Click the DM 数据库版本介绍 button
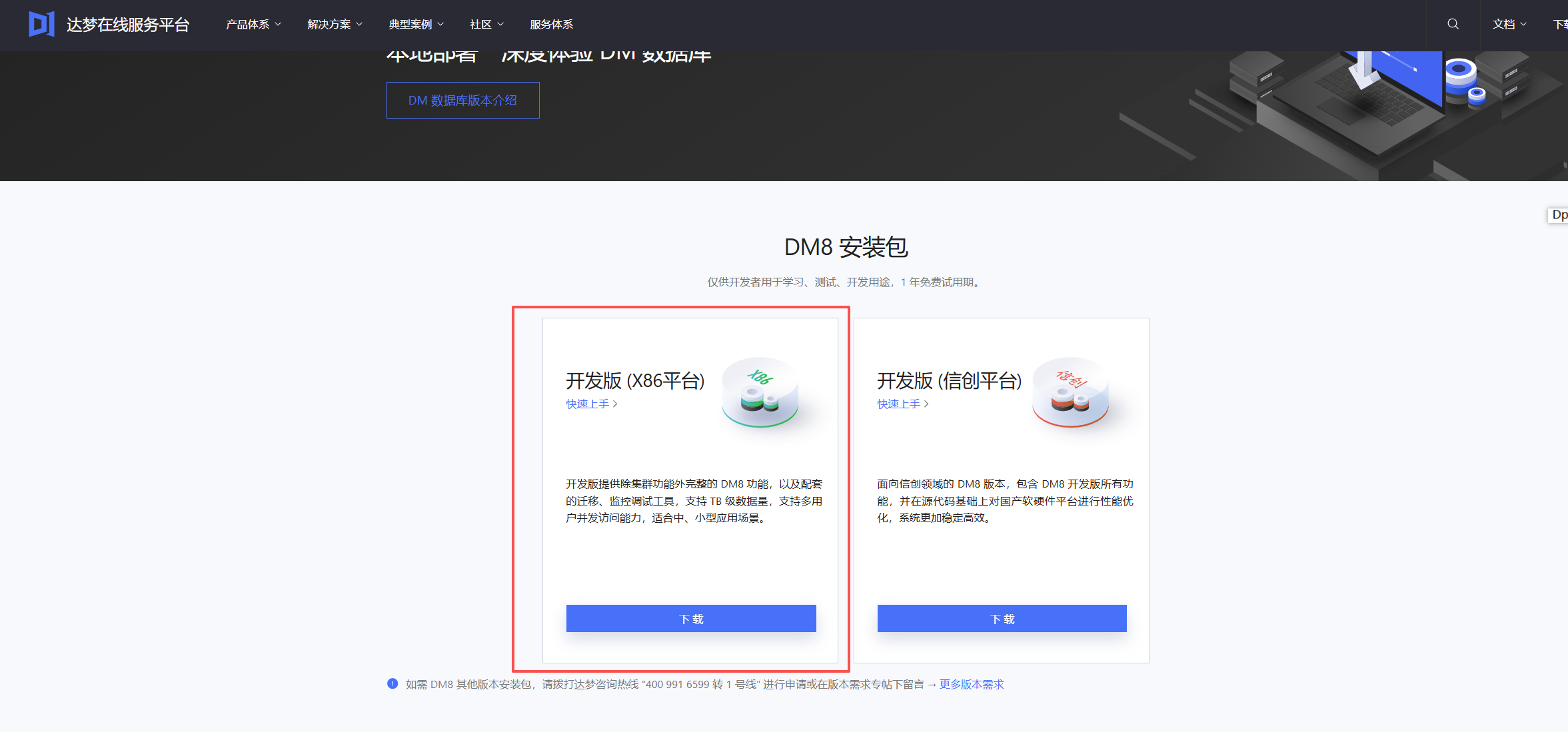Image resolution: width=1568 pixels, height=732 pixels. click(462, 100)
